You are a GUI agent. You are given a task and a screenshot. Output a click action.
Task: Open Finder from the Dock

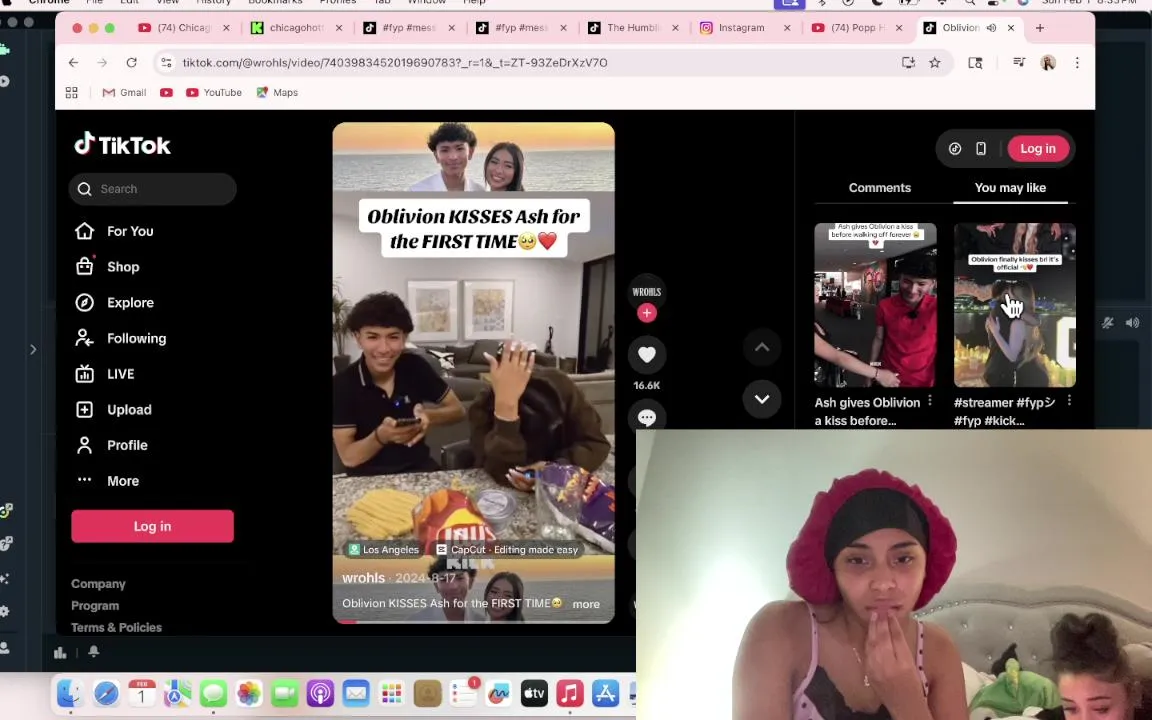pyautogui.click(x=70, y=694)
